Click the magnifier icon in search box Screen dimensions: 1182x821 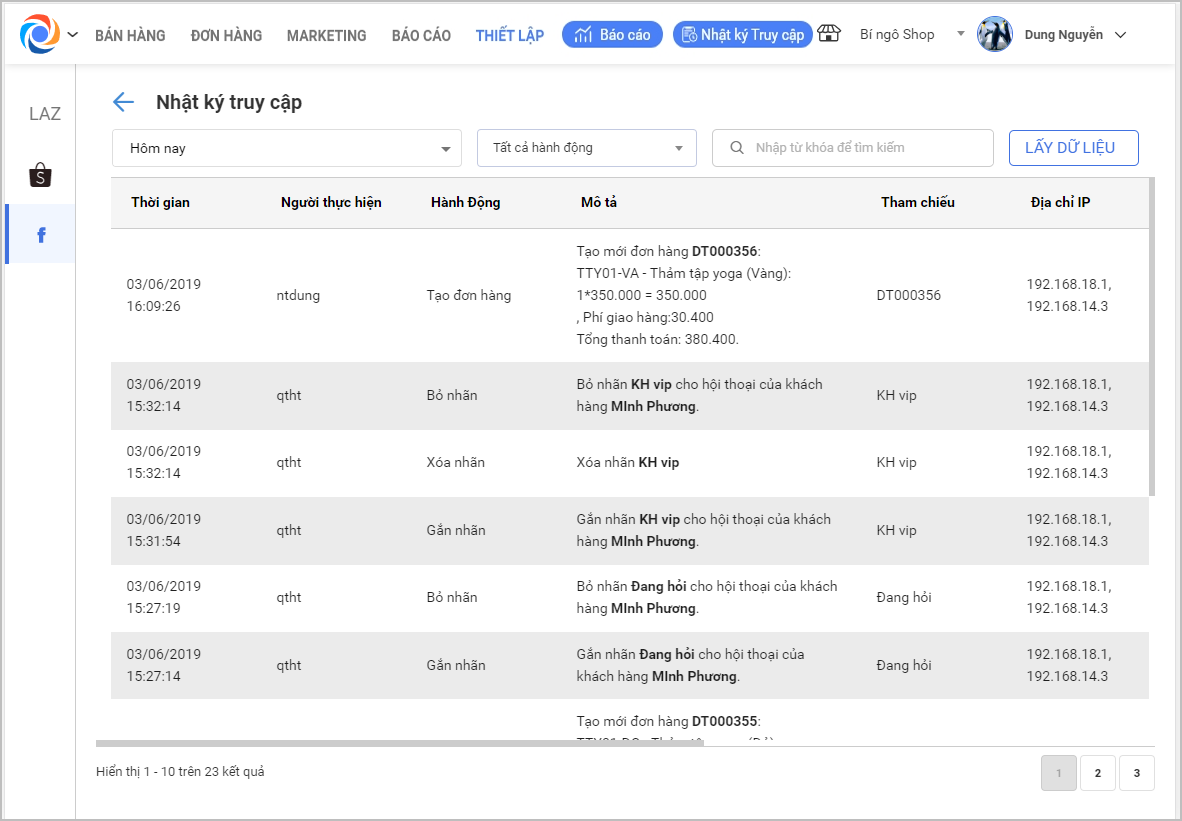coord(737,148)
